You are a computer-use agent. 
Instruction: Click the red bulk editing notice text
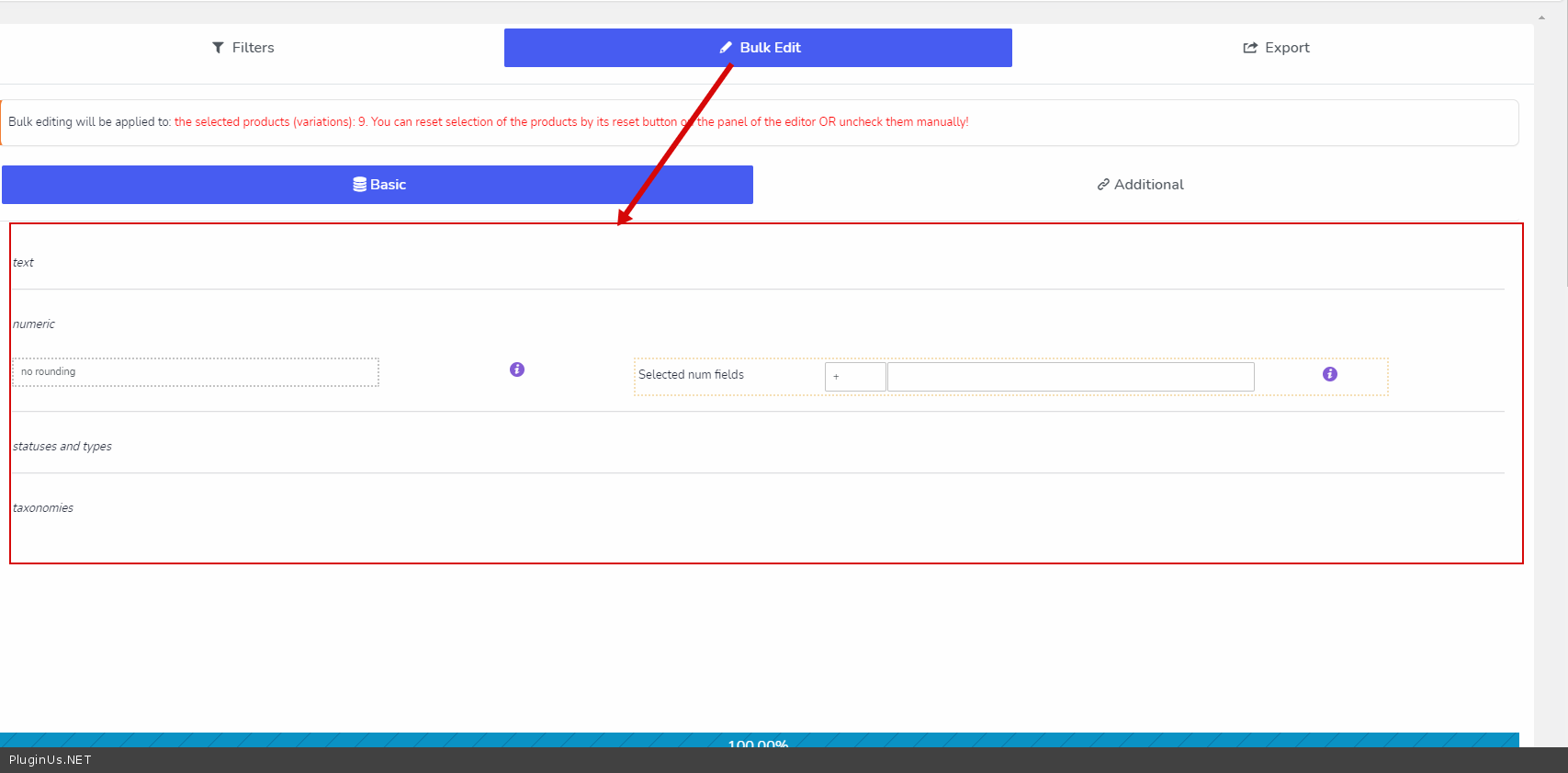[x=570, y=122]
